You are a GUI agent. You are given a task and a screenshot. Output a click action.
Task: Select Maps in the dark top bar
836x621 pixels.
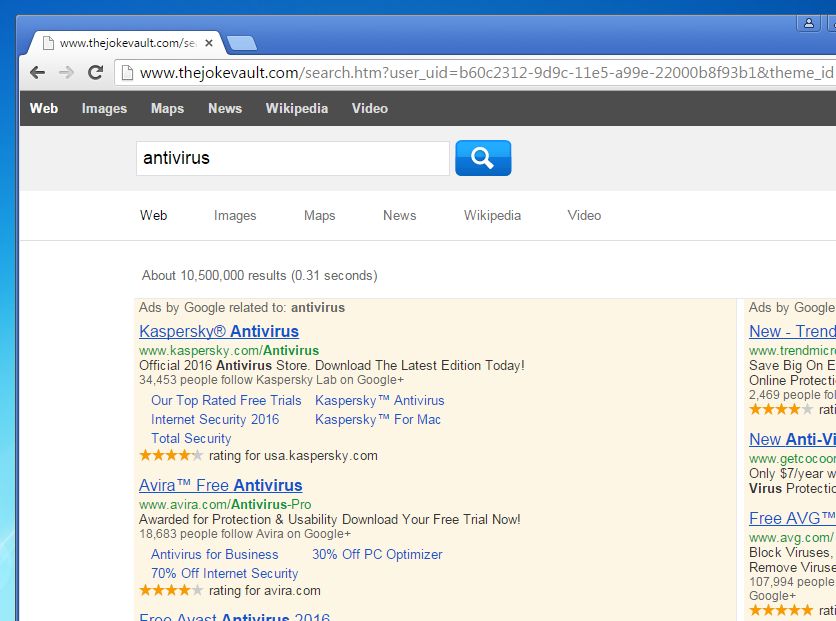point(167,108)
